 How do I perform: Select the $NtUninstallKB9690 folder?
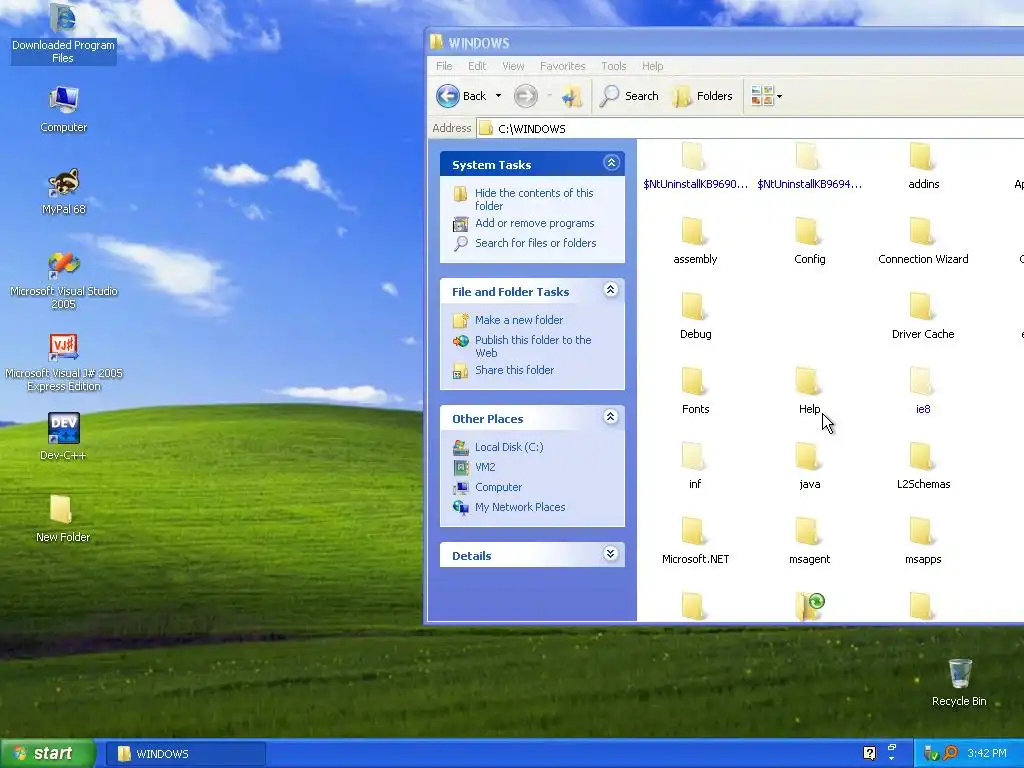point(695,167)
